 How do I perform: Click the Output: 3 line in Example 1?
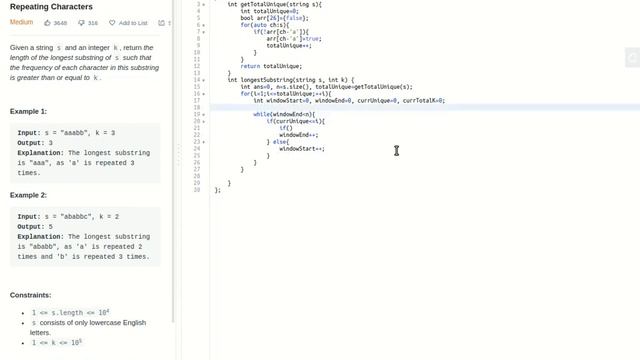(35, 143)
